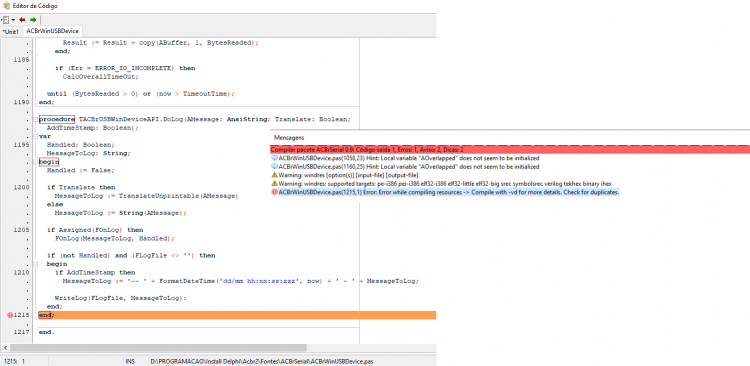This screenshot has height=366, width=750.
Task: Open the jump history dropdown arrow
Action: click(13, 20)
